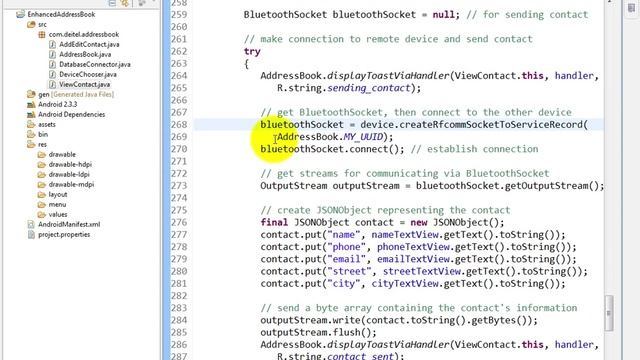Select ViewContact.java in the explorer

pyautogui.click(x=84, y=84)
